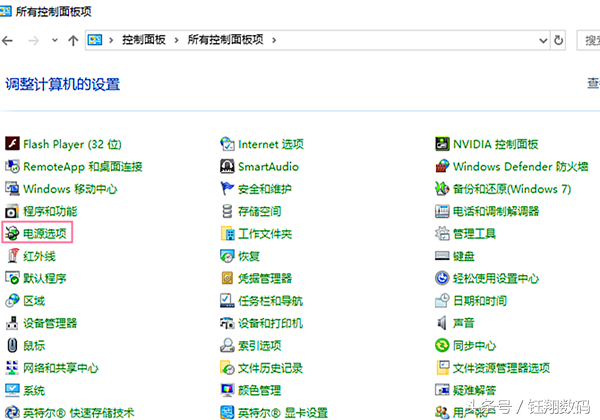Click the 工作文件夹 icon

[227, 233]
